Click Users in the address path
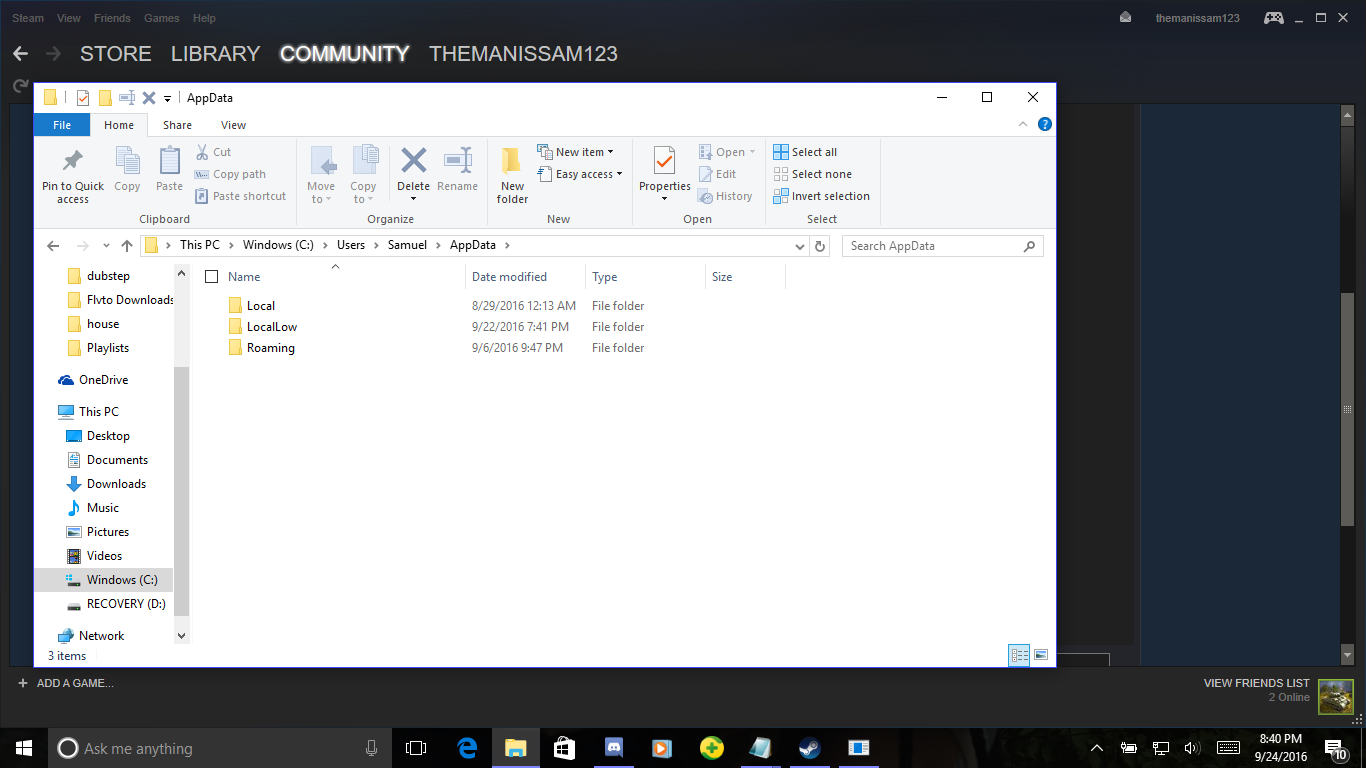 (351, 245)
